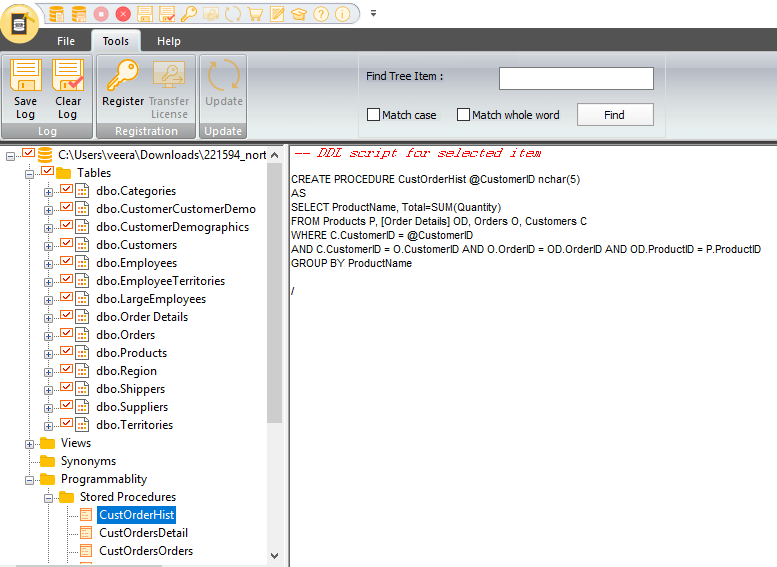
Task: Open Register key icon in ribbon
Action: click(123, 88)
